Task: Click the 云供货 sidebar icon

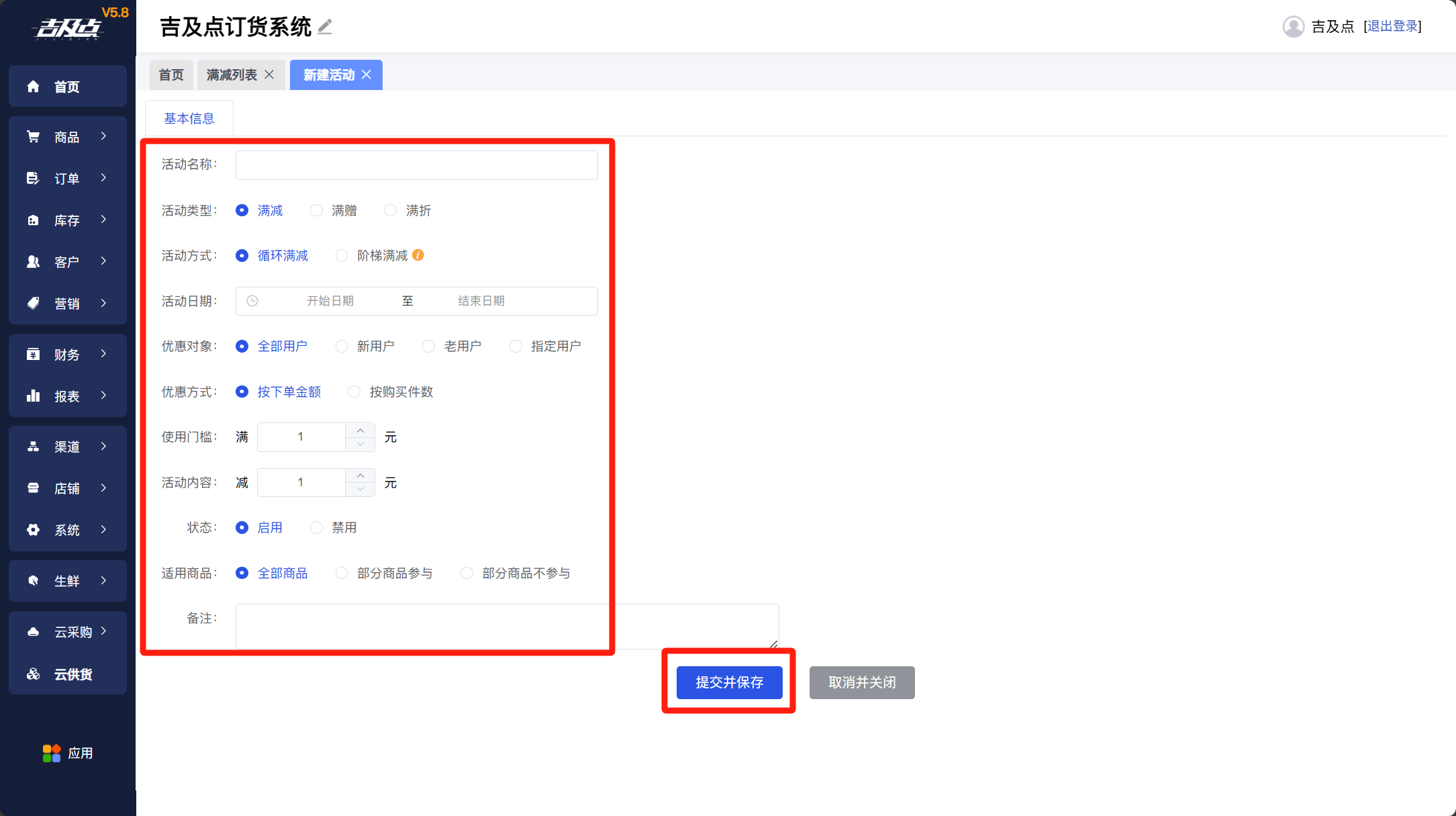Action: point(33,674)
